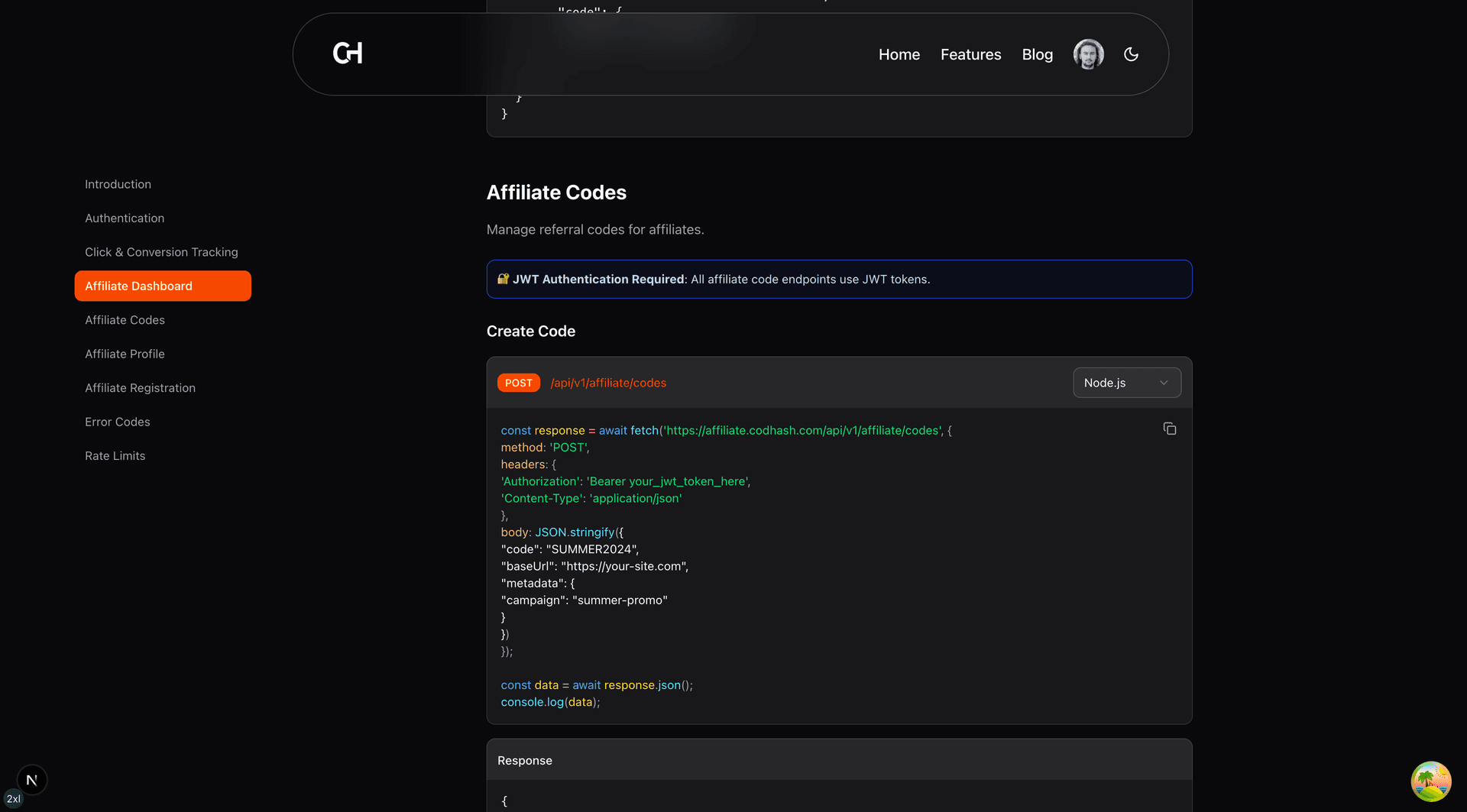The width and height of the screenshot is (1467, 812).
Task: Navigate to Home in the navbar
Action: click(899, 54)
